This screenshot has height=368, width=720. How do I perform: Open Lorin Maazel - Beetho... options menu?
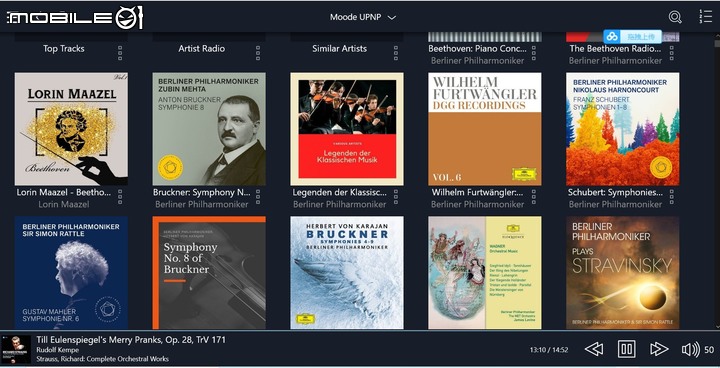click(x=120, y=197)
